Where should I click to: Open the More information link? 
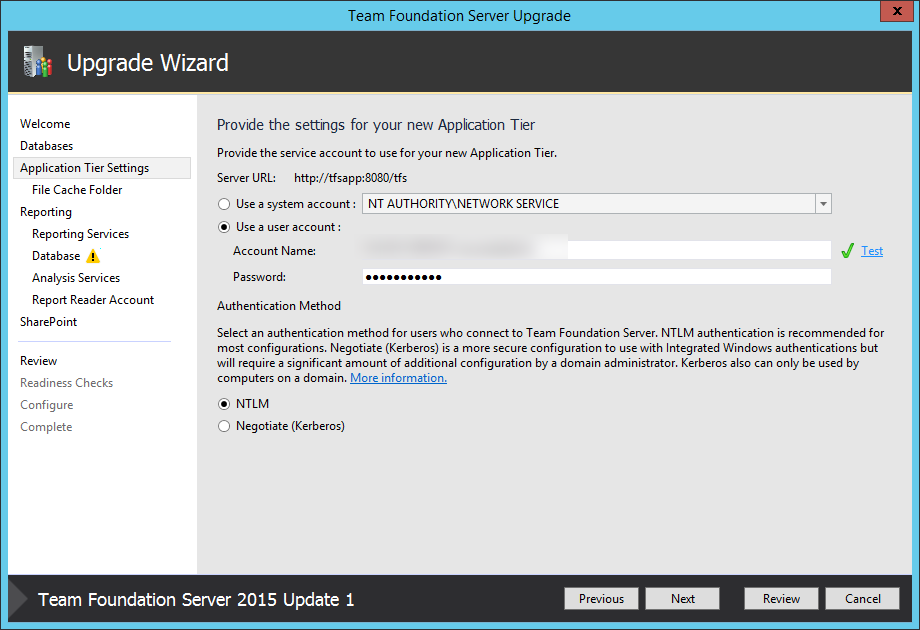coord(397,377)
